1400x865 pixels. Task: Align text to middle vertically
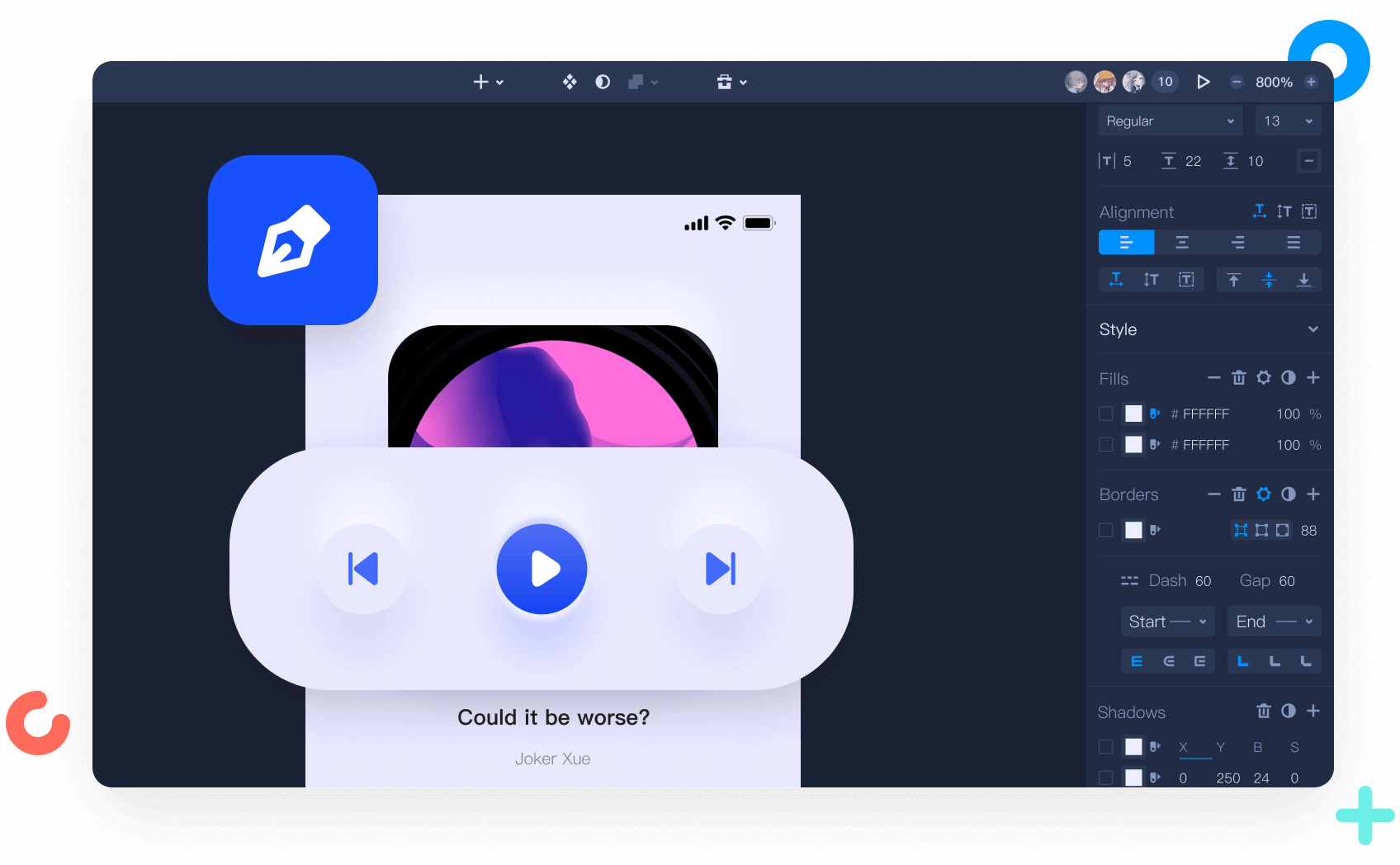[1269, 280]
